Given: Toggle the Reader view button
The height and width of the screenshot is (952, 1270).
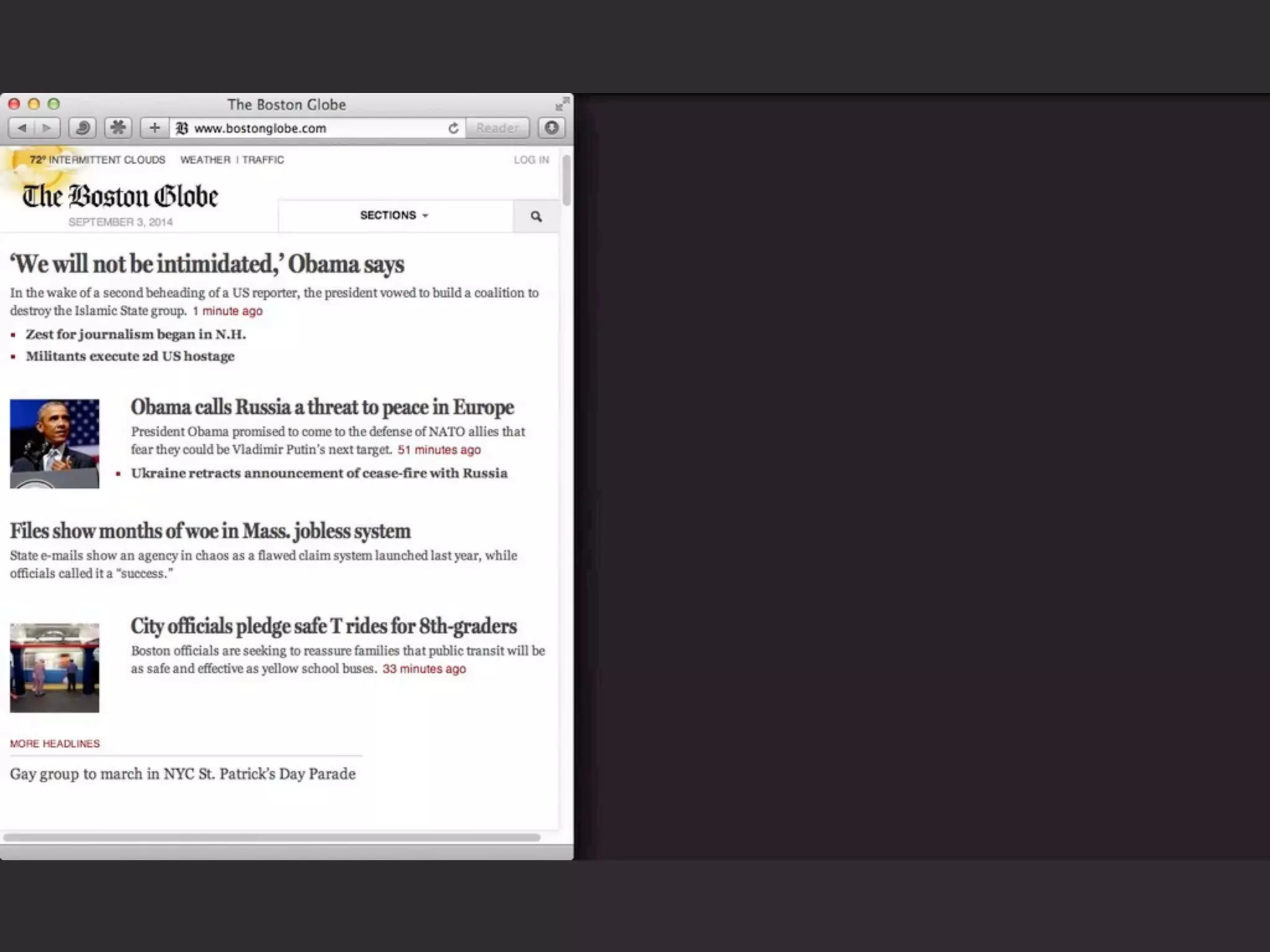Looking at the screenshot, I should [x=497, y=128].
